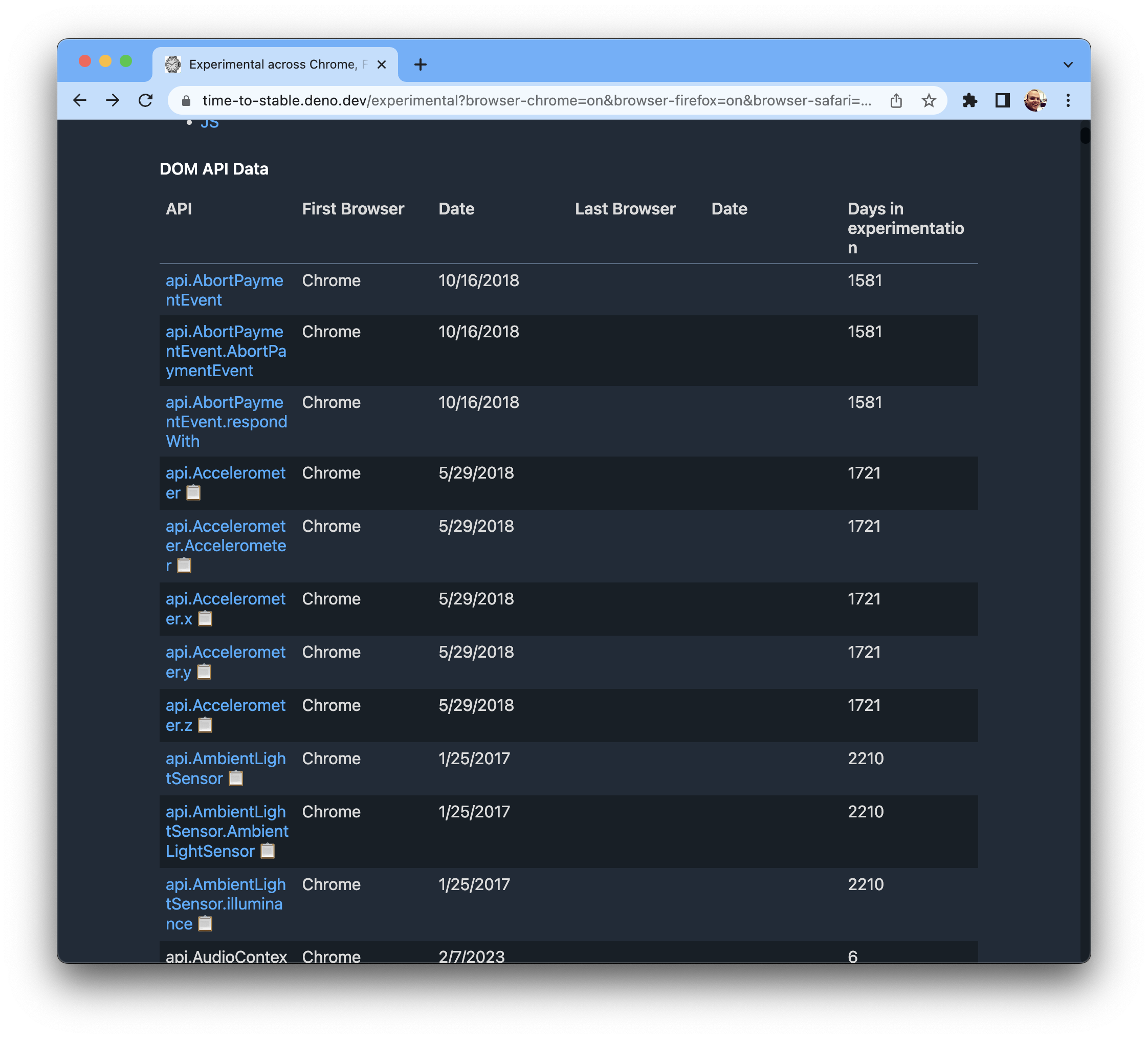
Task: Click the api.AbortPaymentEvent link
Action: [226, 289]
